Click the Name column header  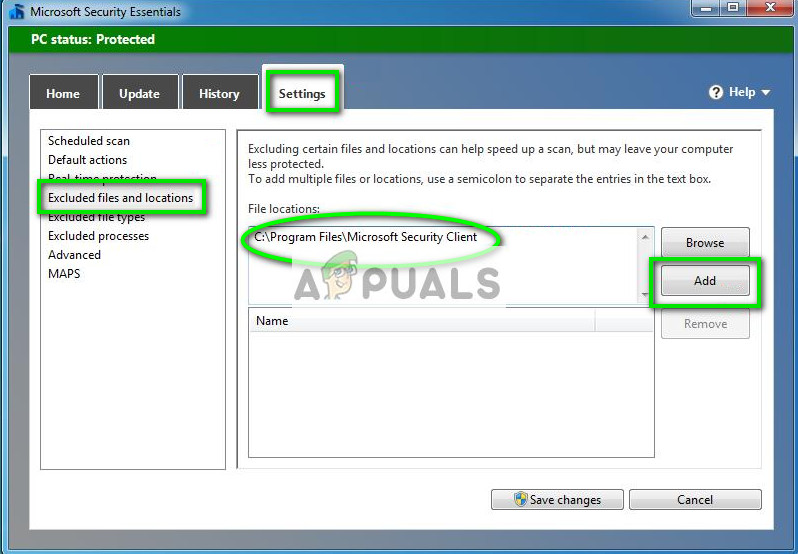pyautogui.click(x=422, y=321)
